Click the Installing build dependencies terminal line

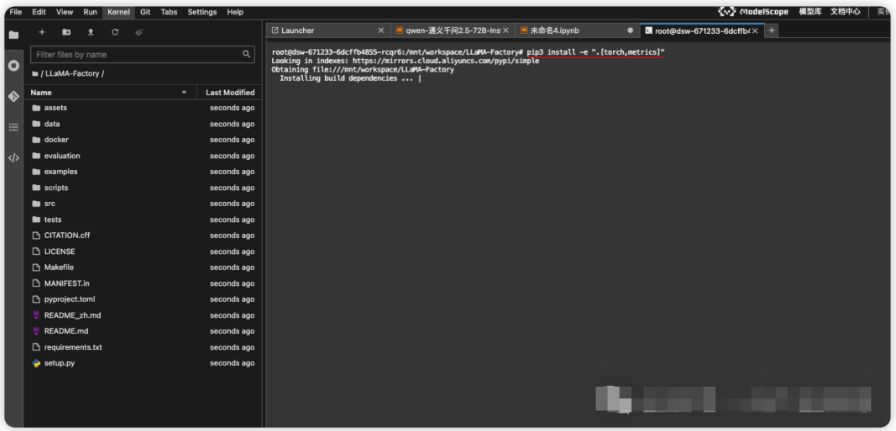350,78
